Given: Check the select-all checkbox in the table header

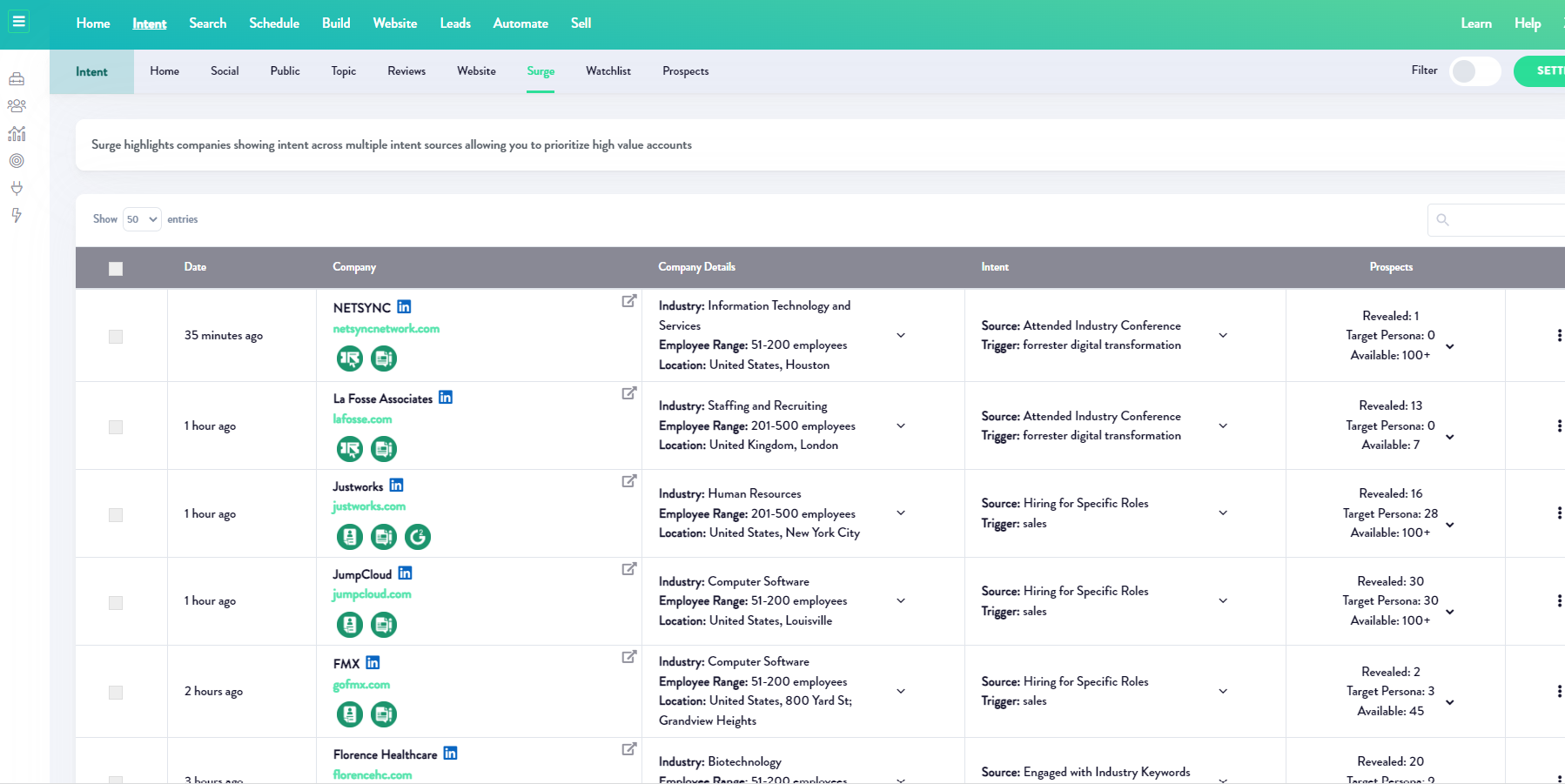Looking at the screenshot, I should pyautogui.click(x=116, y=268).
